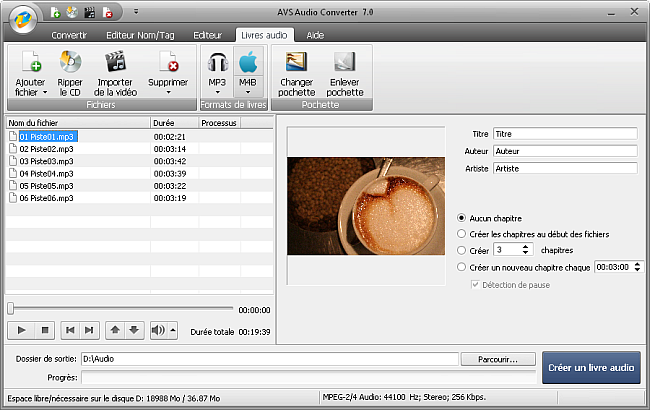Open the volume level popup arrow
Image resolution: width=650 pixels, height=410 pixels.
coord(173,330)
